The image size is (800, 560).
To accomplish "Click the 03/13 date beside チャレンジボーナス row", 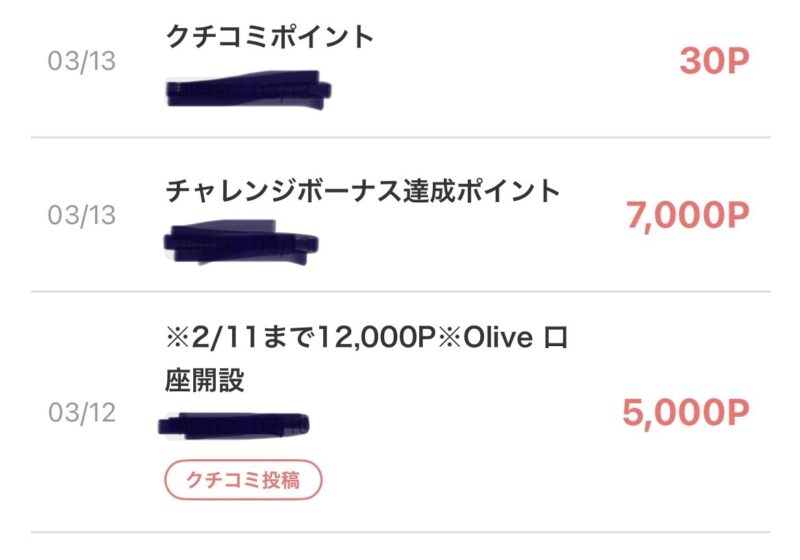I will 82,215.
